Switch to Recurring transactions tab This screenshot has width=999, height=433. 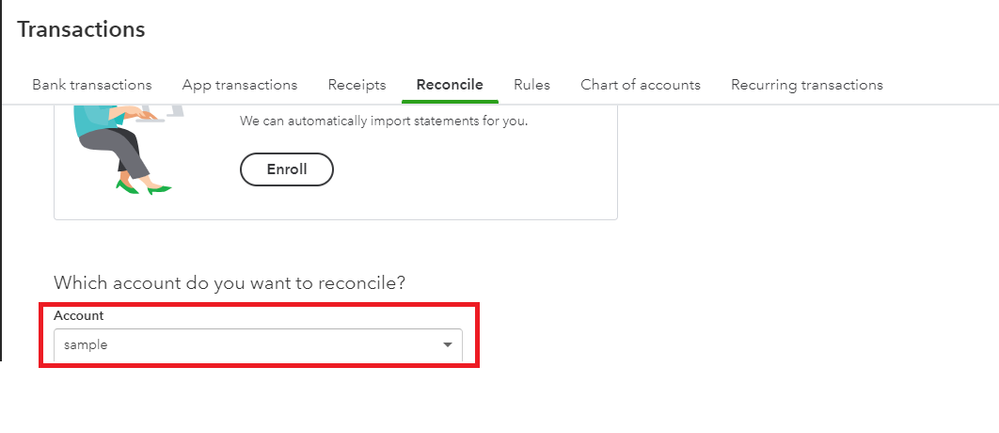[807, 85]
